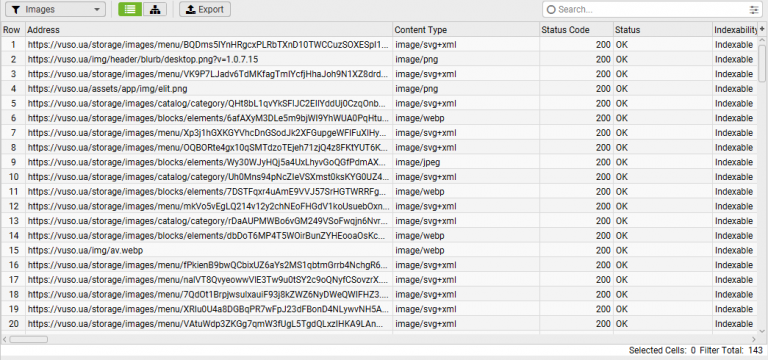
Task: Sort by Status Code column header
Action: [x=576, y=30]
